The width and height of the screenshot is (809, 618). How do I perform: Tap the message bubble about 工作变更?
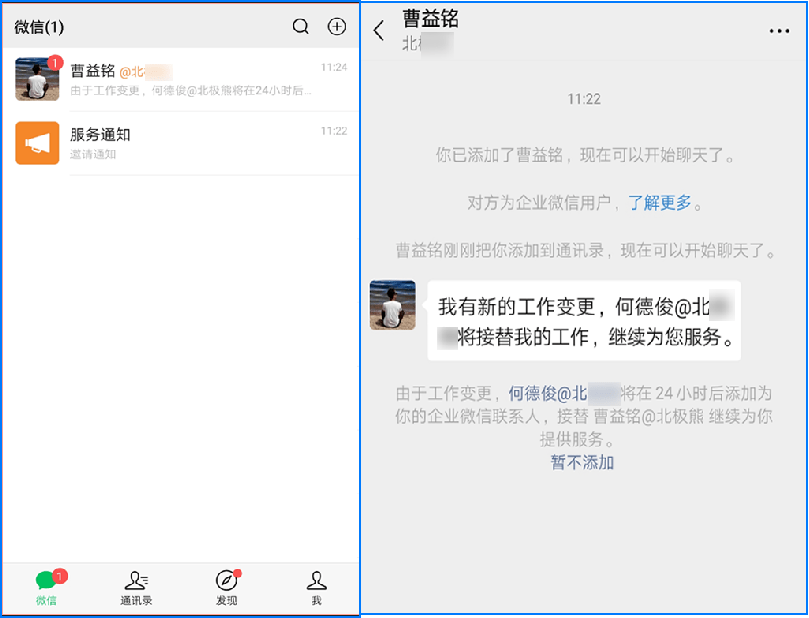point(583,321)
